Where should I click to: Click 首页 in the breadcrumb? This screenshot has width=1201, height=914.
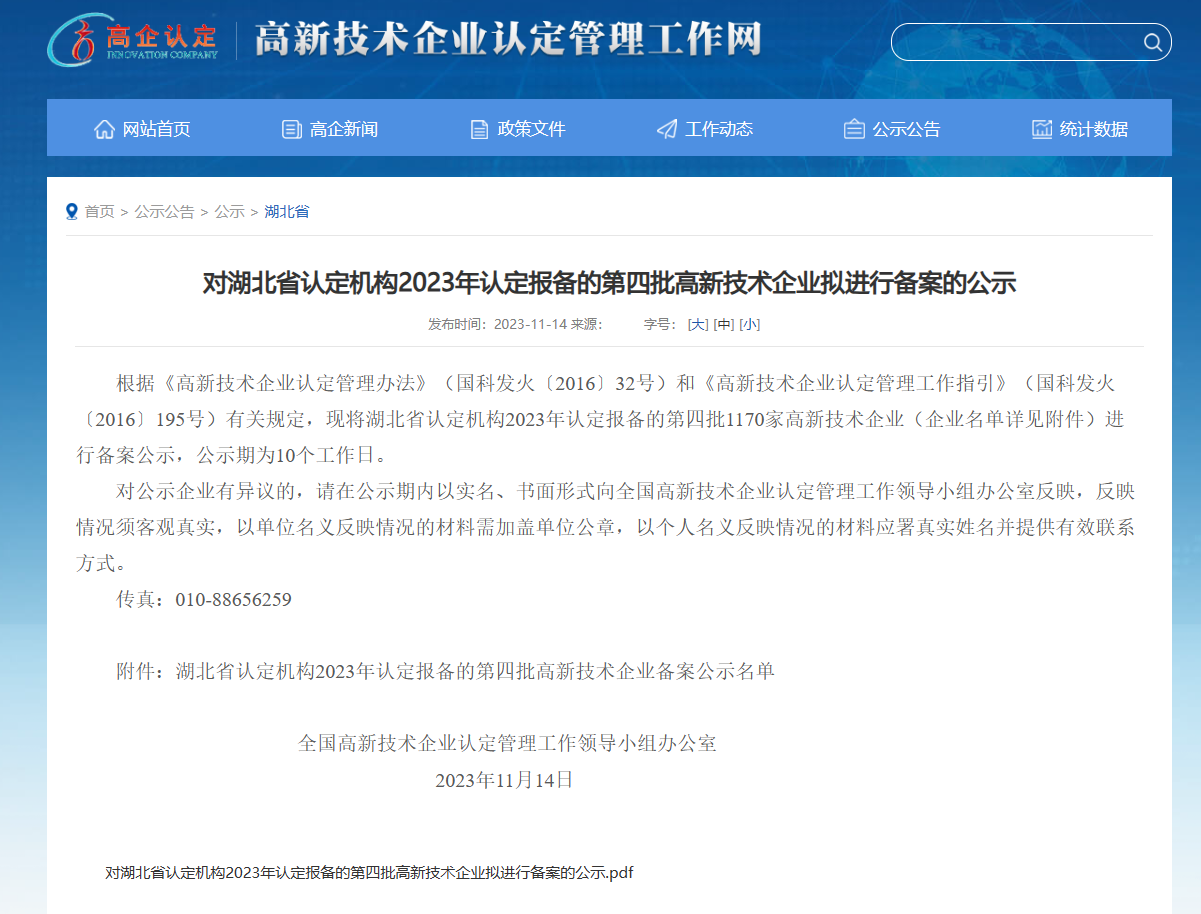coord(99,212)
